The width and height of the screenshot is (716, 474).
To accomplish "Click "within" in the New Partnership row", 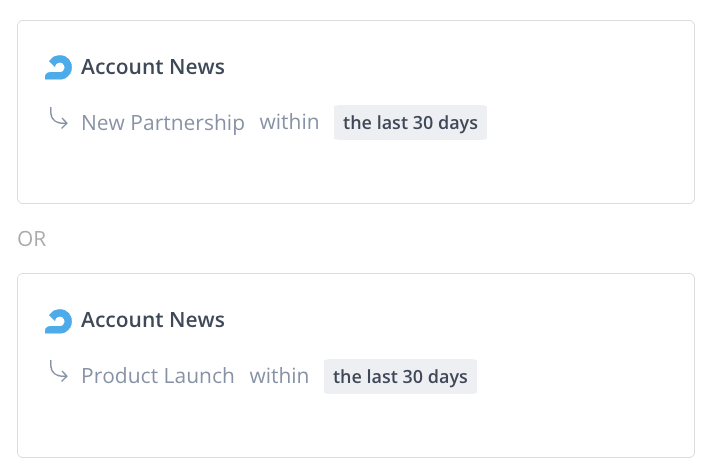I will 289,123.
